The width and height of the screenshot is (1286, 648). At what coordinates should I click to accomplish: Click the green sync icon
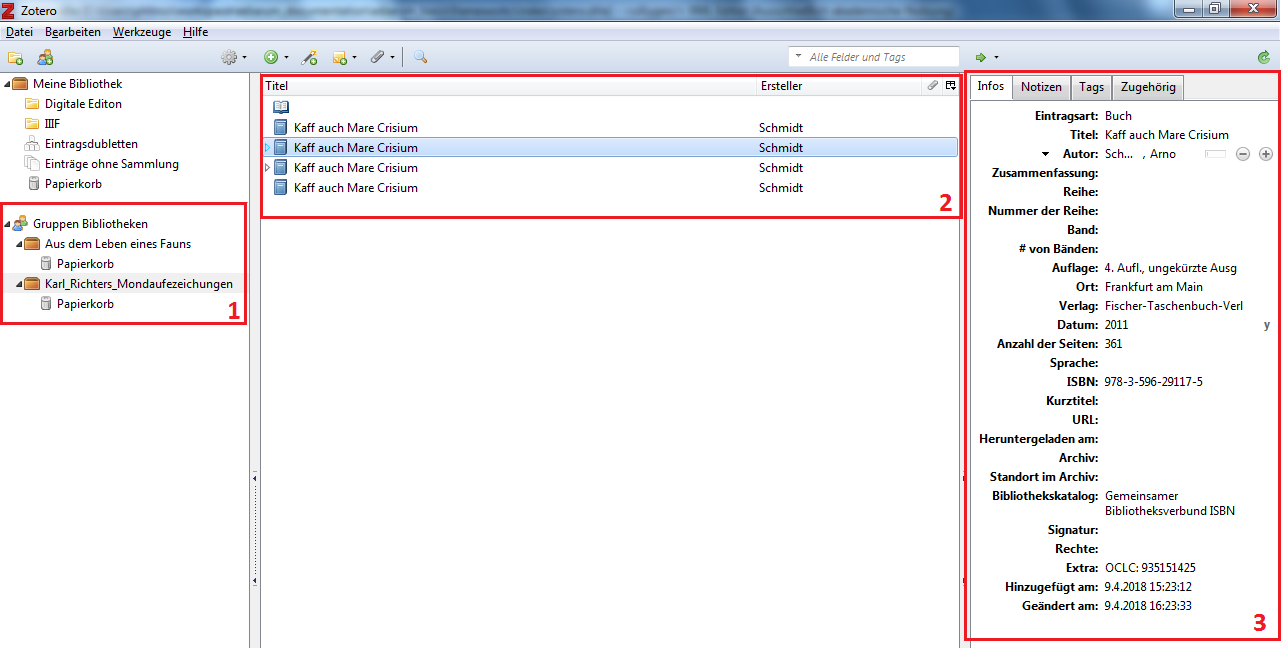[1264, 58]
